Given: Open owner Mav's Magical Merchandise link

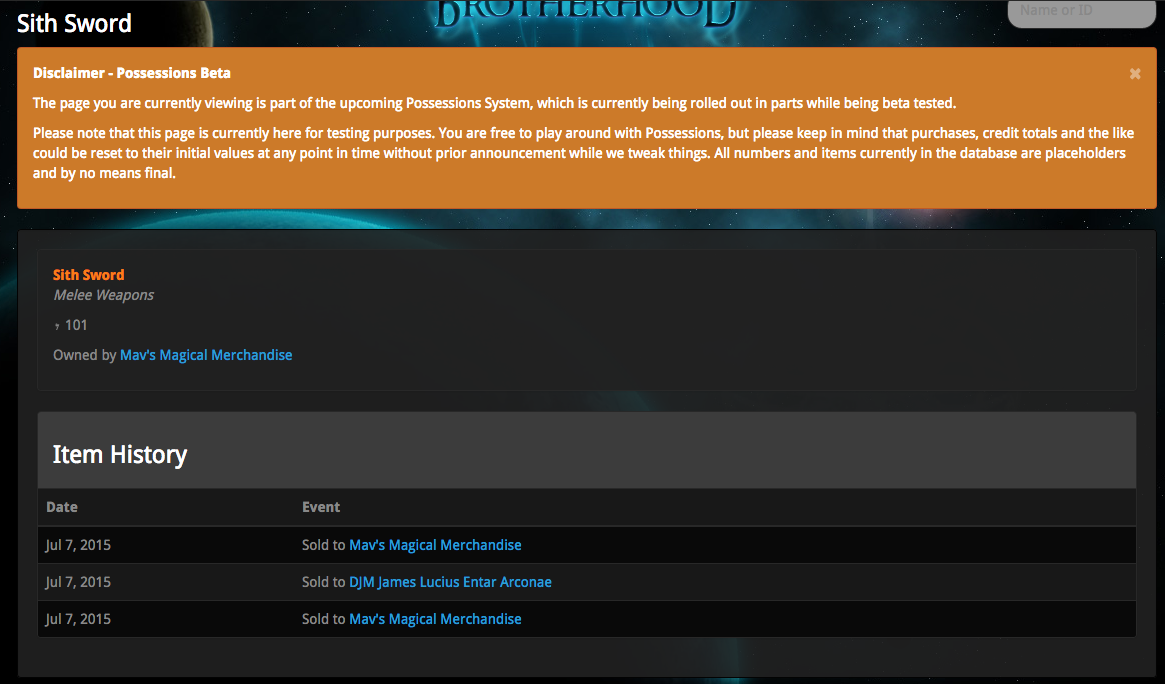Looking at the screenshot, I should point(206,355).
